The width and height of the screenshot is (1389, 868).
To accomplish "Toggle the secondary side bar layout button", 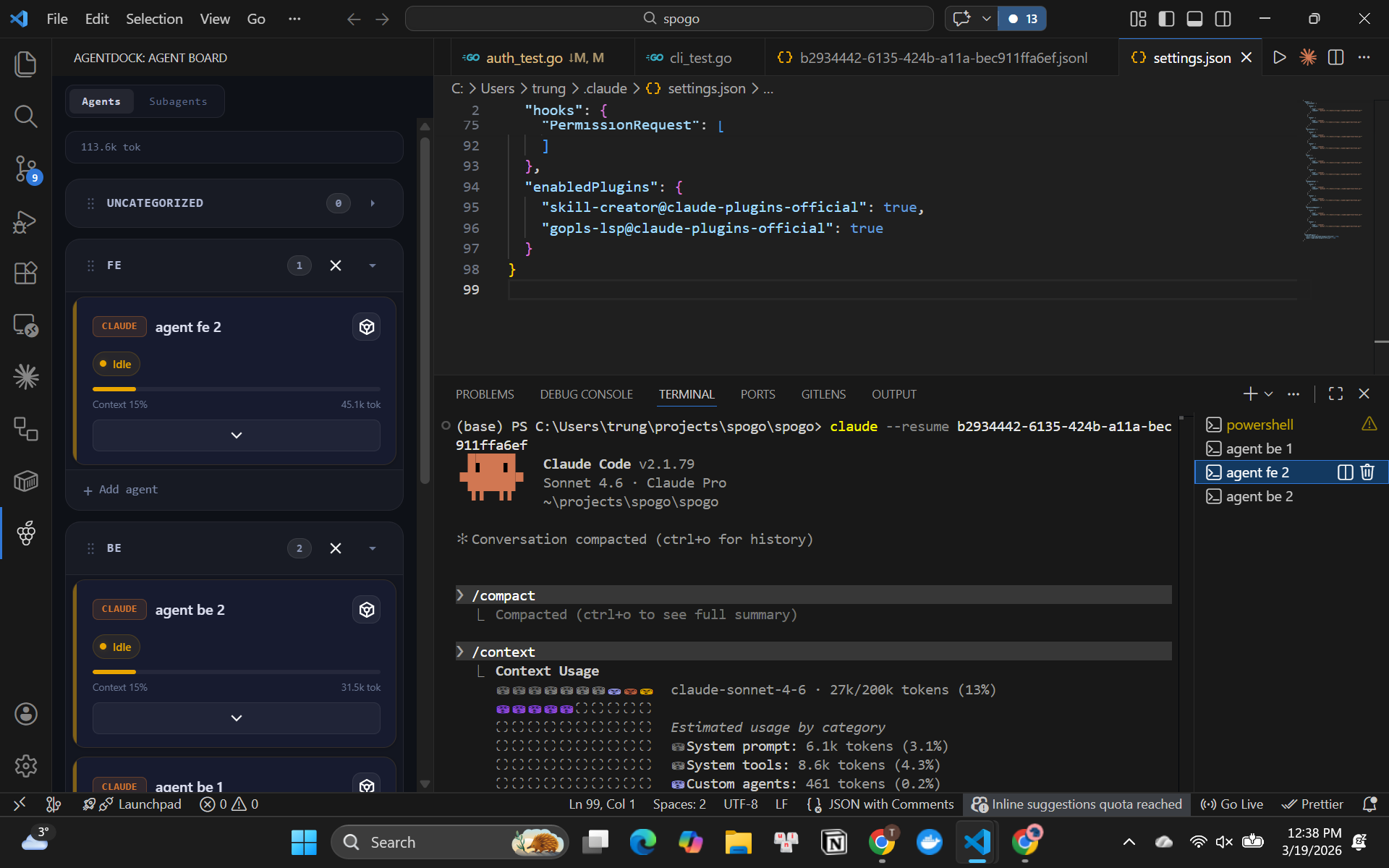I will coord(1223,19).
